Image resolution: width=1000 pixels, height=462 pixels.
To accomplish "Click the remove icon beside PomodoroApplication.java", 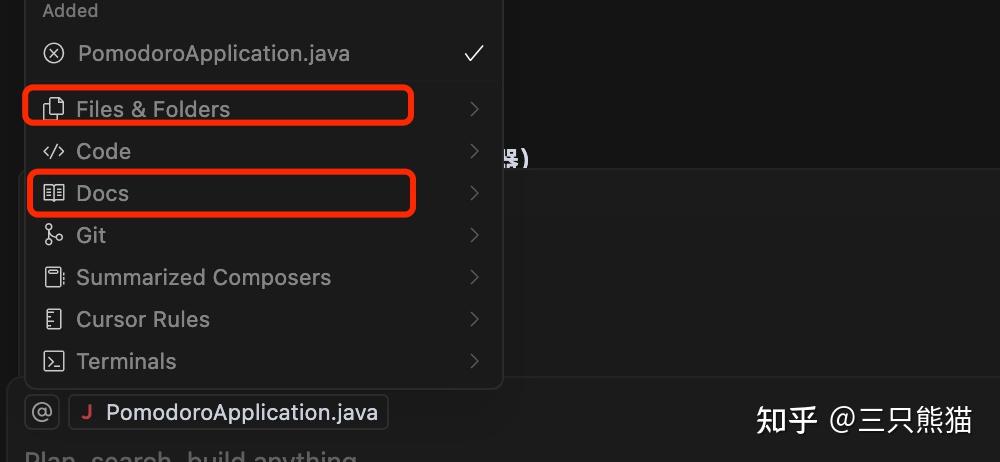I will [x=54, y=53].
